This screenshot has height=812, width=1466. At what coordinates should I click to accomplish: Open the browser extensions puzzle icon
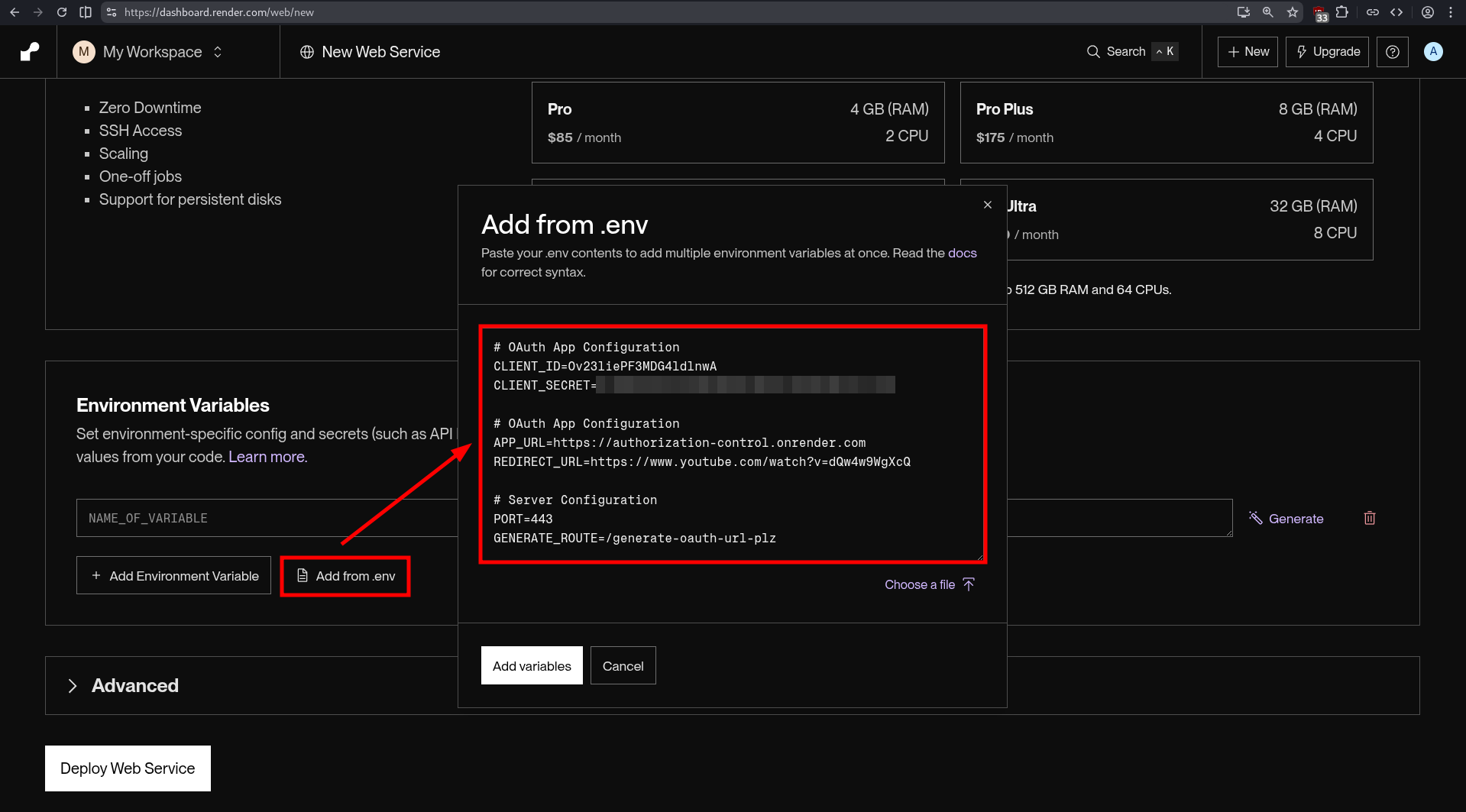[x=1342, y=12]
